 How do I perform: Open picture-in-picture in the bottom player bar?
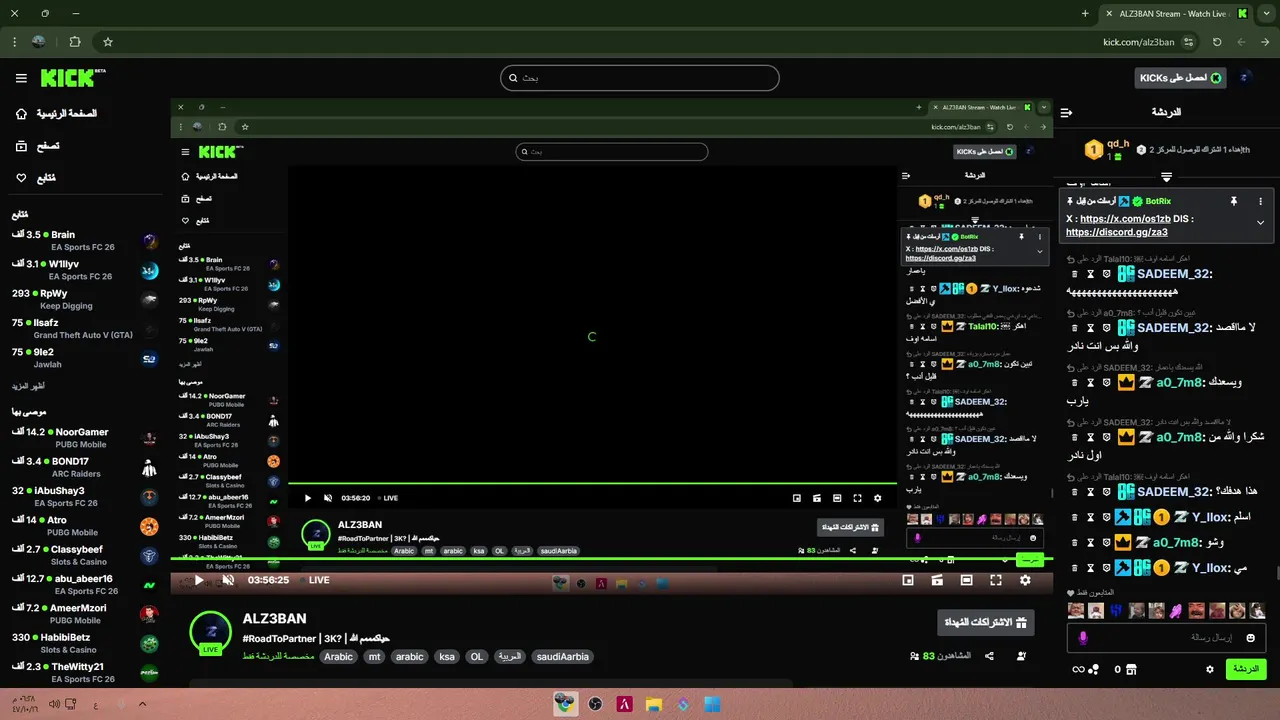pos(908,580)
